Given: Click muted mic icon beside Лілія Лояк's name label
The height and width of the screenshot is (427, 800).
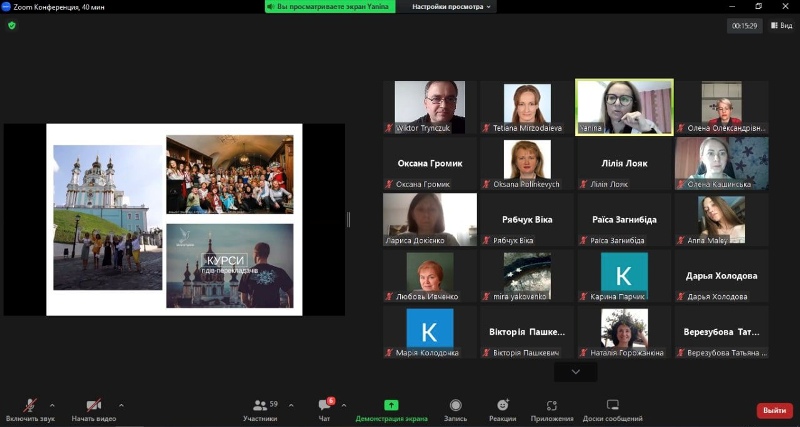Looking at the screenshot, I should (x=584, y=184).
